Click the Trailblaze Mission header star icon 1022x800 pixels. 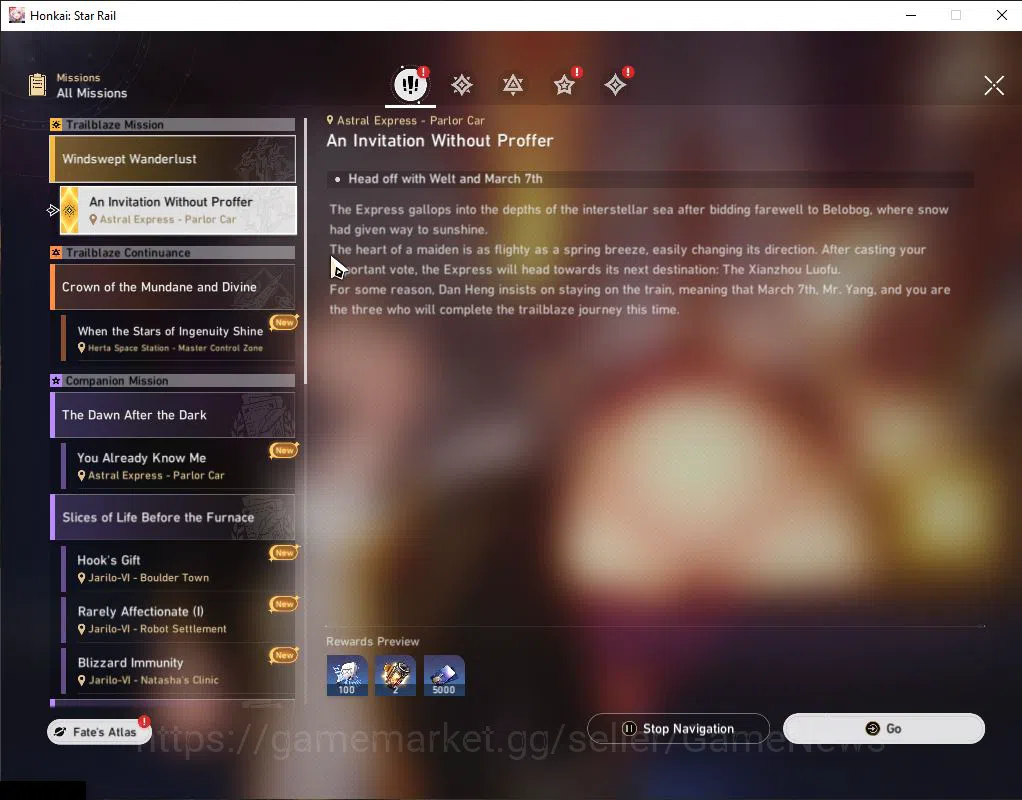pos(57,125)
